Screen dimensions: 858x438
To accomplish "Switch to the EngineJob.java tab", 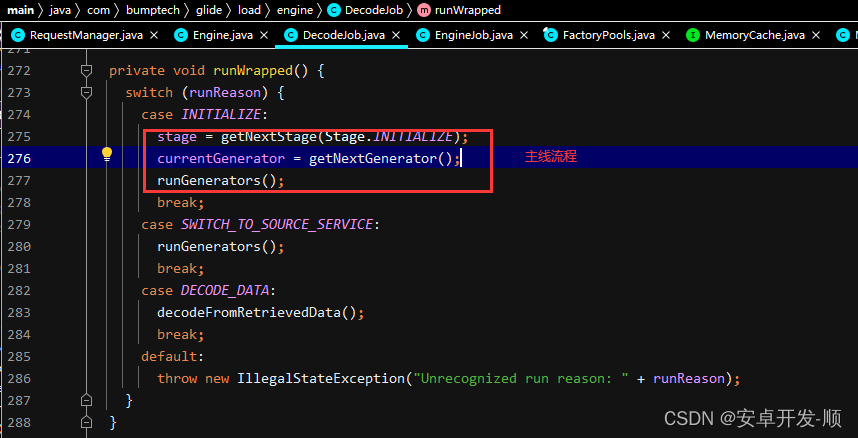I will tap(473, 35).
